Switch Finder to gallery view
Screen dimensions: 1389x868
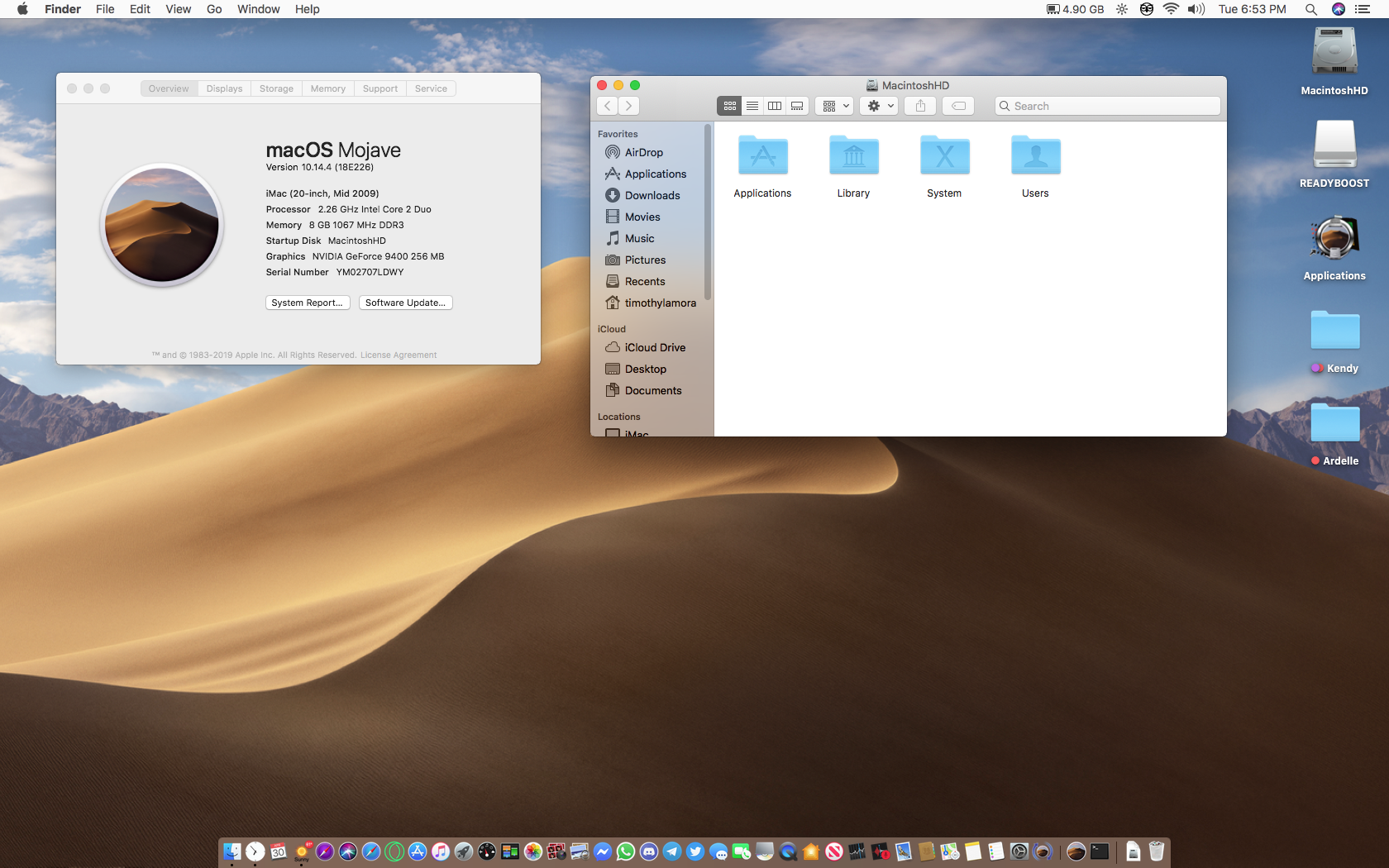pos(797,106)
